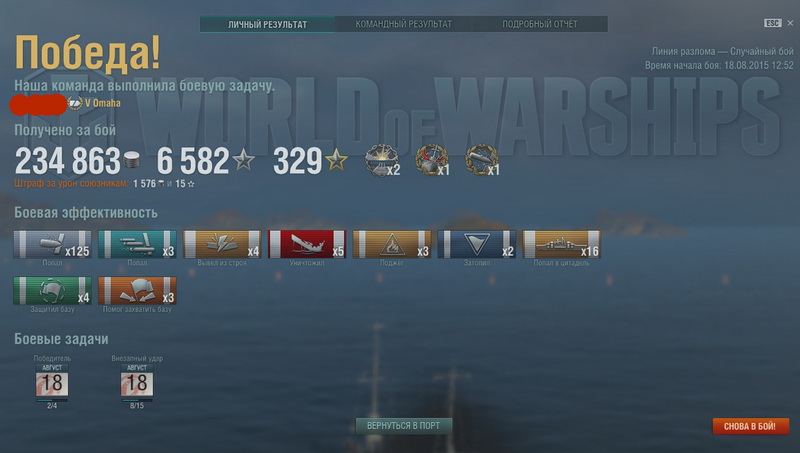
Task: Click the Попал в цитадель ribbon x16
Action: 561,244
